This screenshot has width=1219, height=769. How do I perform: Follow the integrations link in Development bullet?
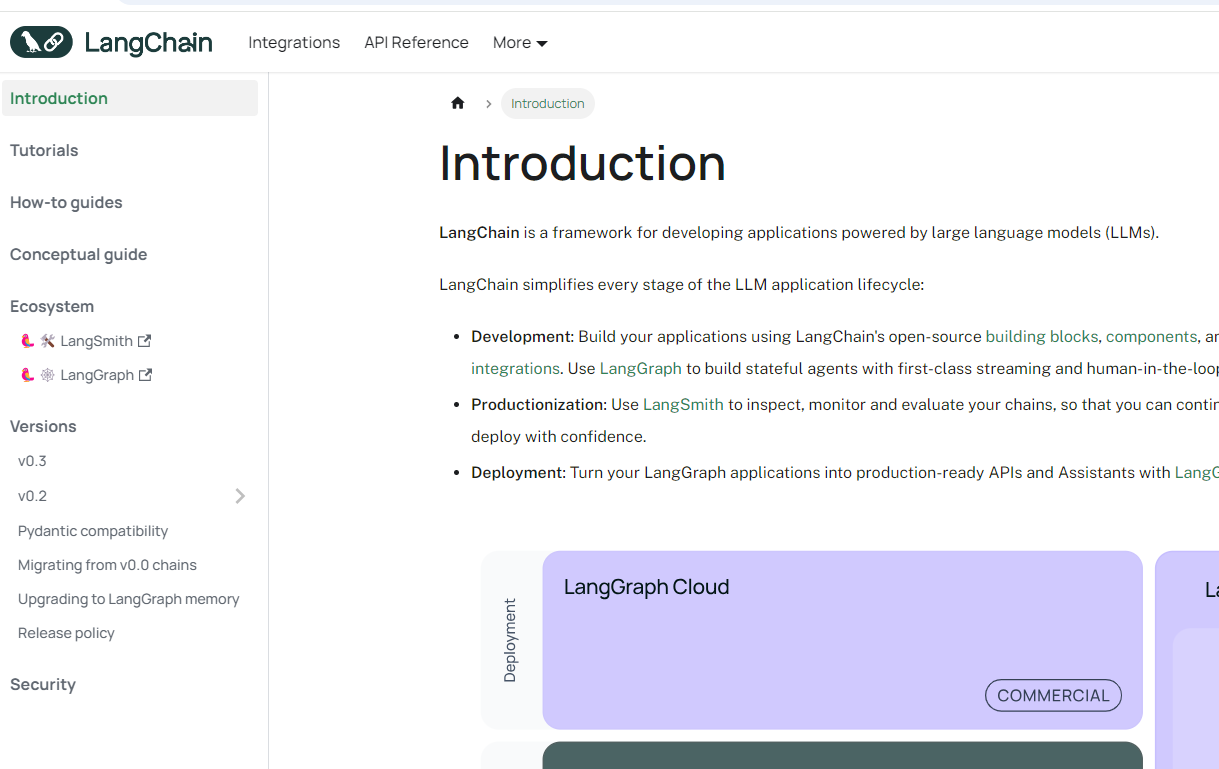[515, 369]
